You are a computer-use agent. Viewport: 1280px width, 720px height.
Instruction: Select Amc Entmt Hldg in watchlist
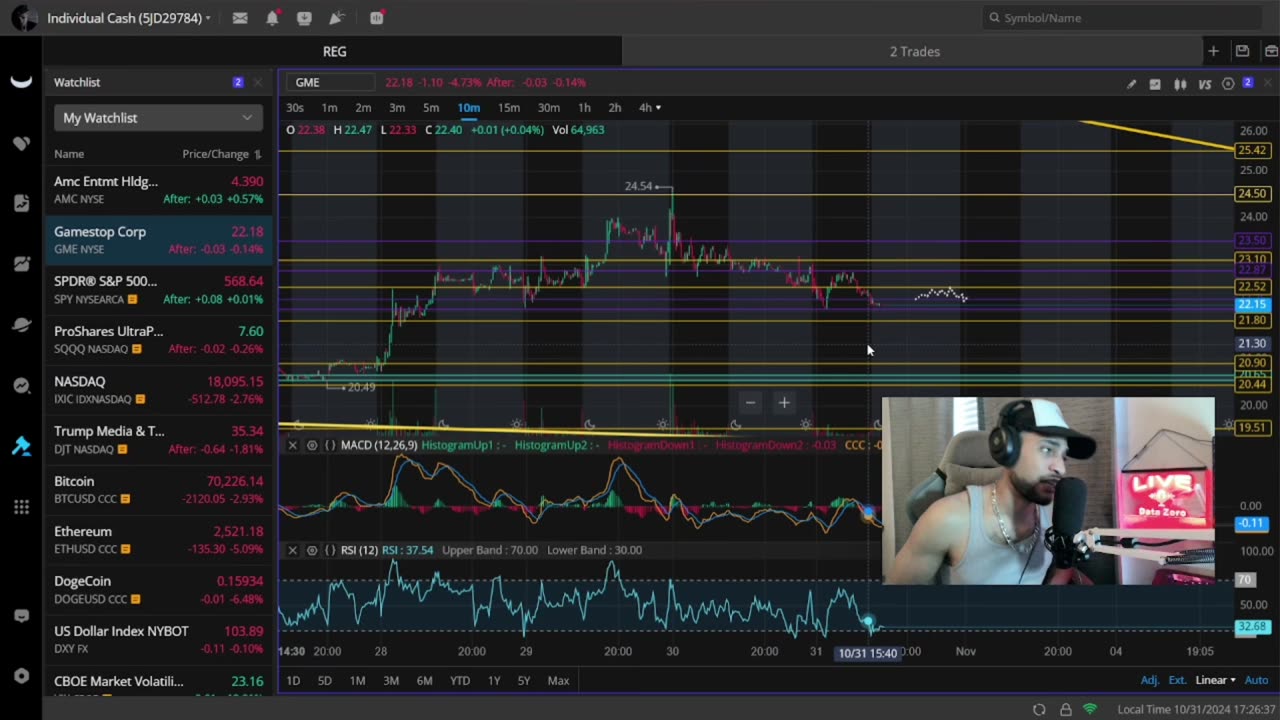158,190
